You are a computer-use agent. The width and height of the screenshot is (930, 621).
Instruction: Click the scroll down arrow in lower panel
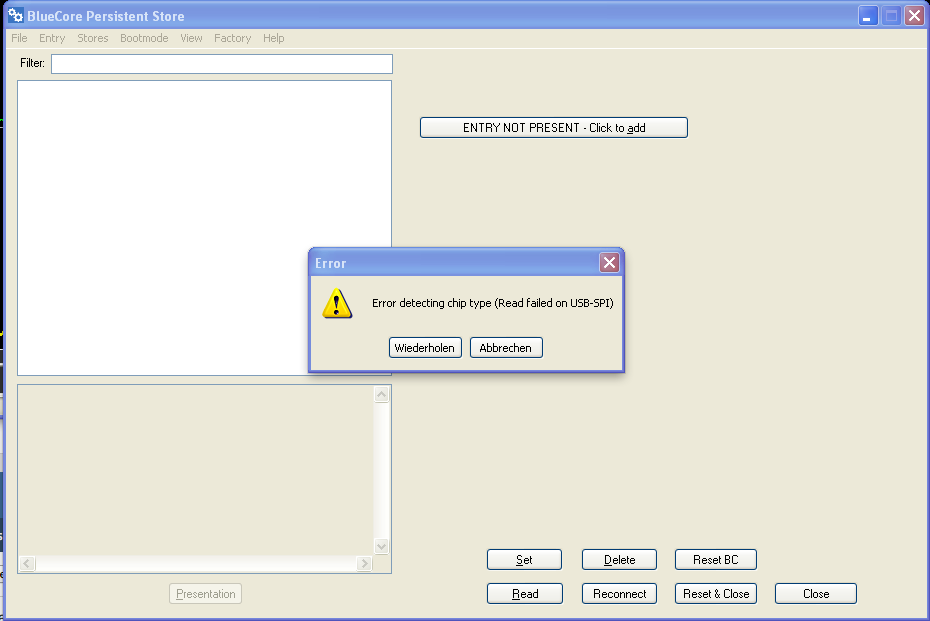click(x=381, y=546)
